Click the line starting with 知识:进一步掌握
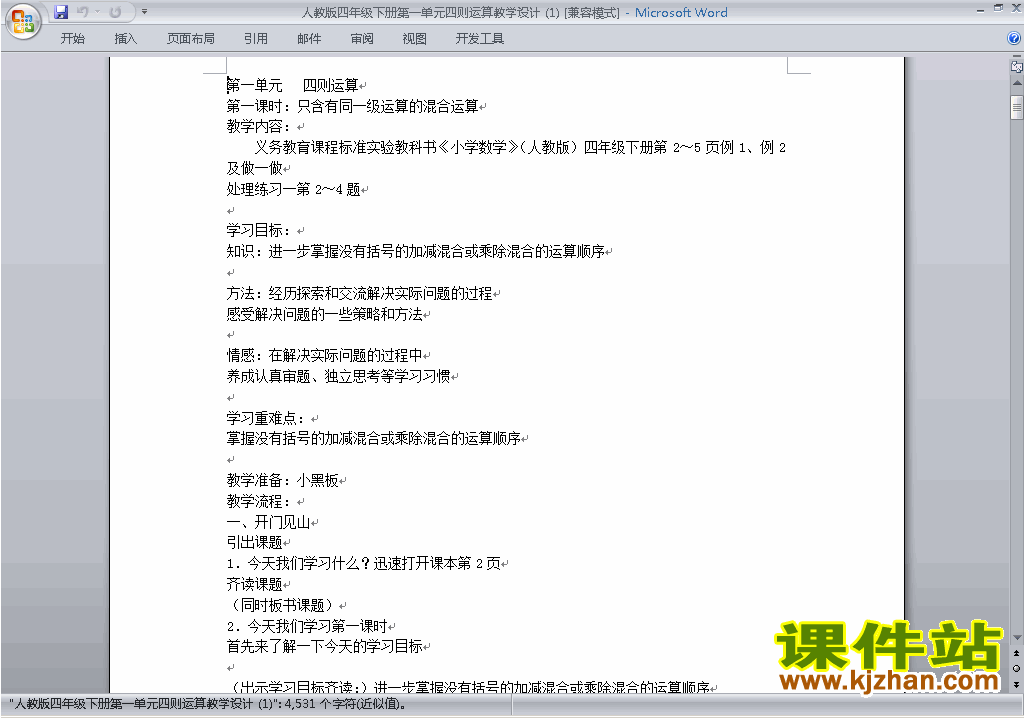Viewport: 1024px width, 718px height. pos(415,252)
